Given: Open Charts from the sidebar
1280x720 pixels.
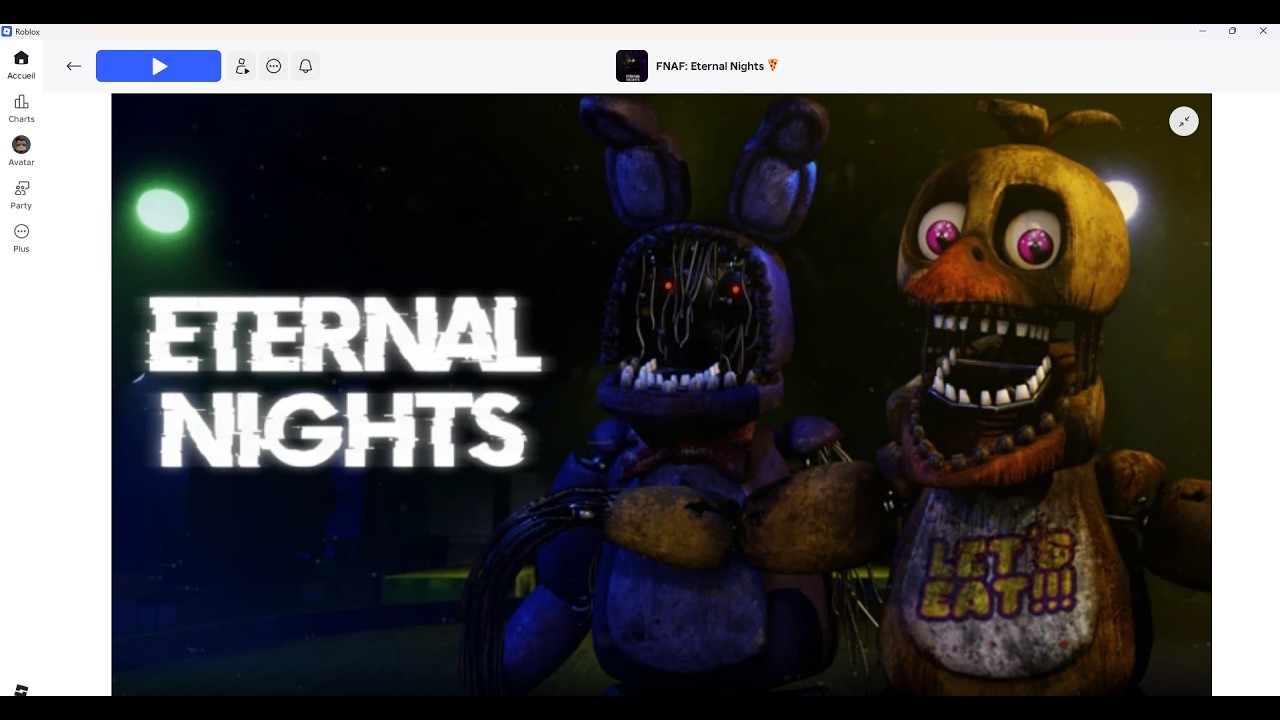Looking at the screenshot, I should (x=21, y=109).
